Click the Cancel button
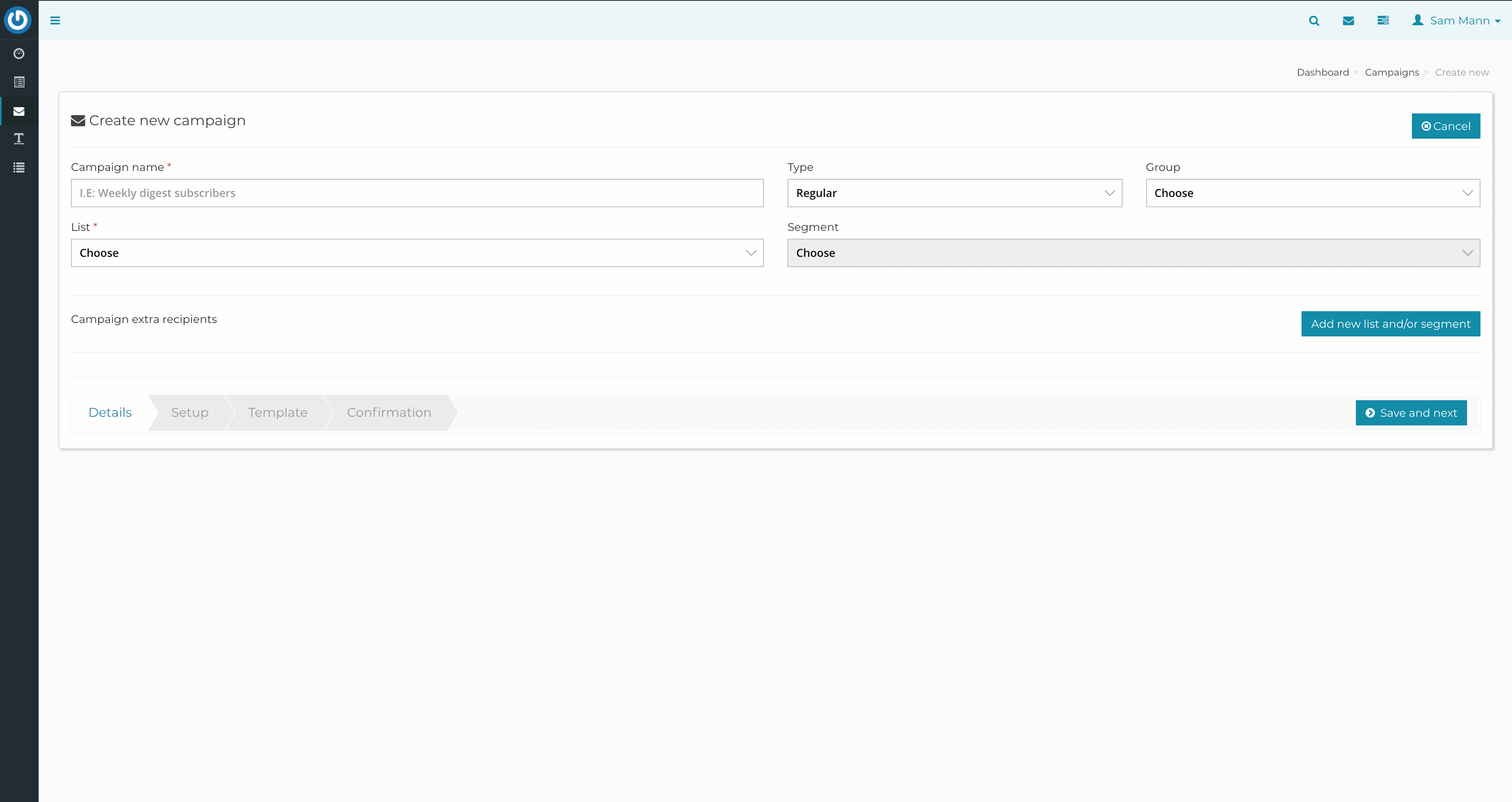The image size is (1512, 802). coord(1446,126)
